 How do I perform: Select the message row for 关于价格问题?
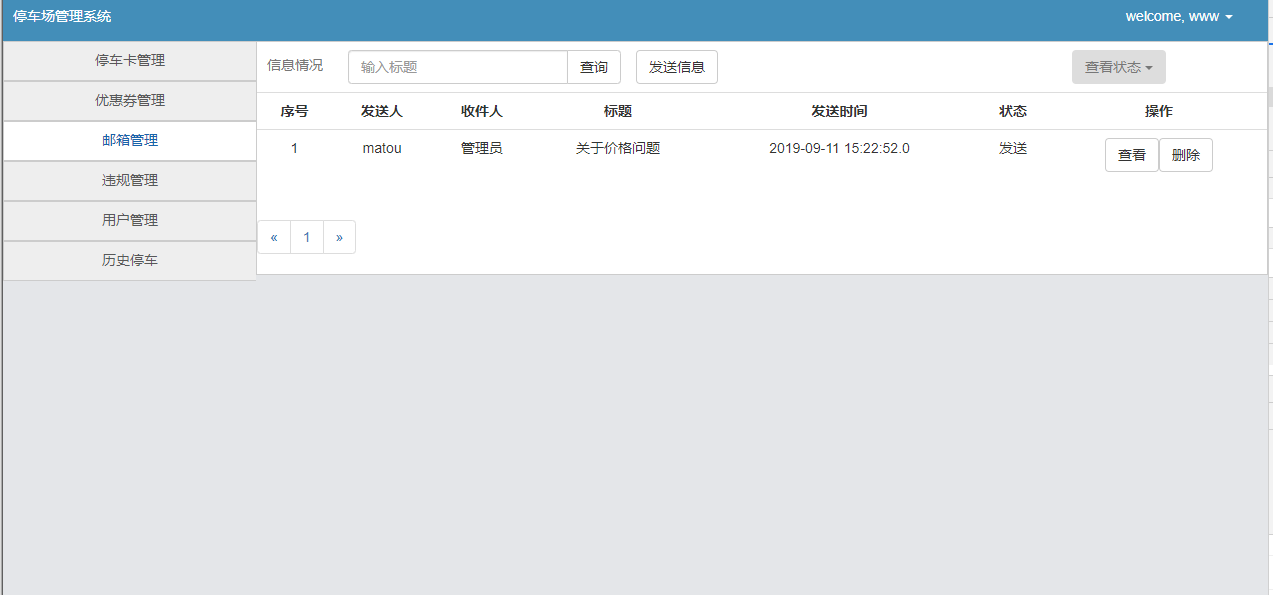618,148
